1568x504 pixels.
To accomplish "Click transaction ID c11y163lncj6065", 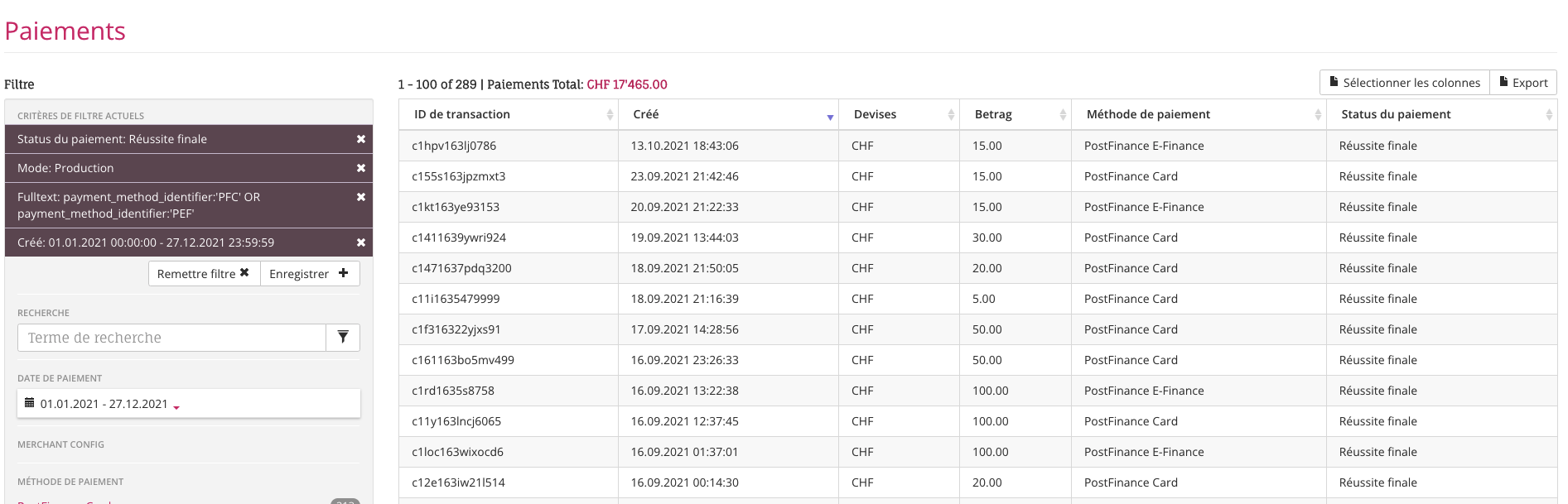I will (x=456, y=421).
